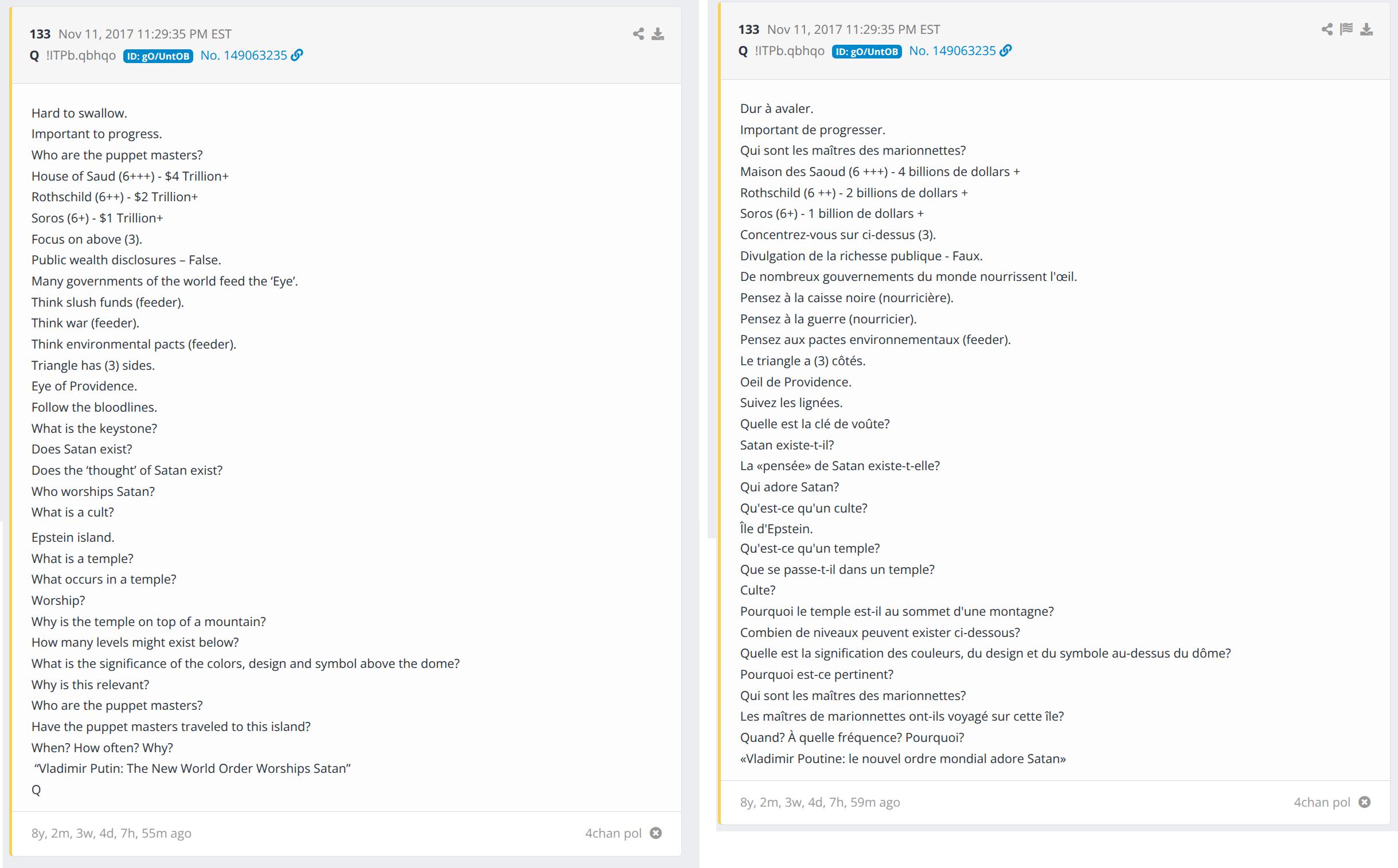This screenshot has height=868, width=1398.
Task: Click chain-link icon beside English post number
Action: [x=297, y=55]
